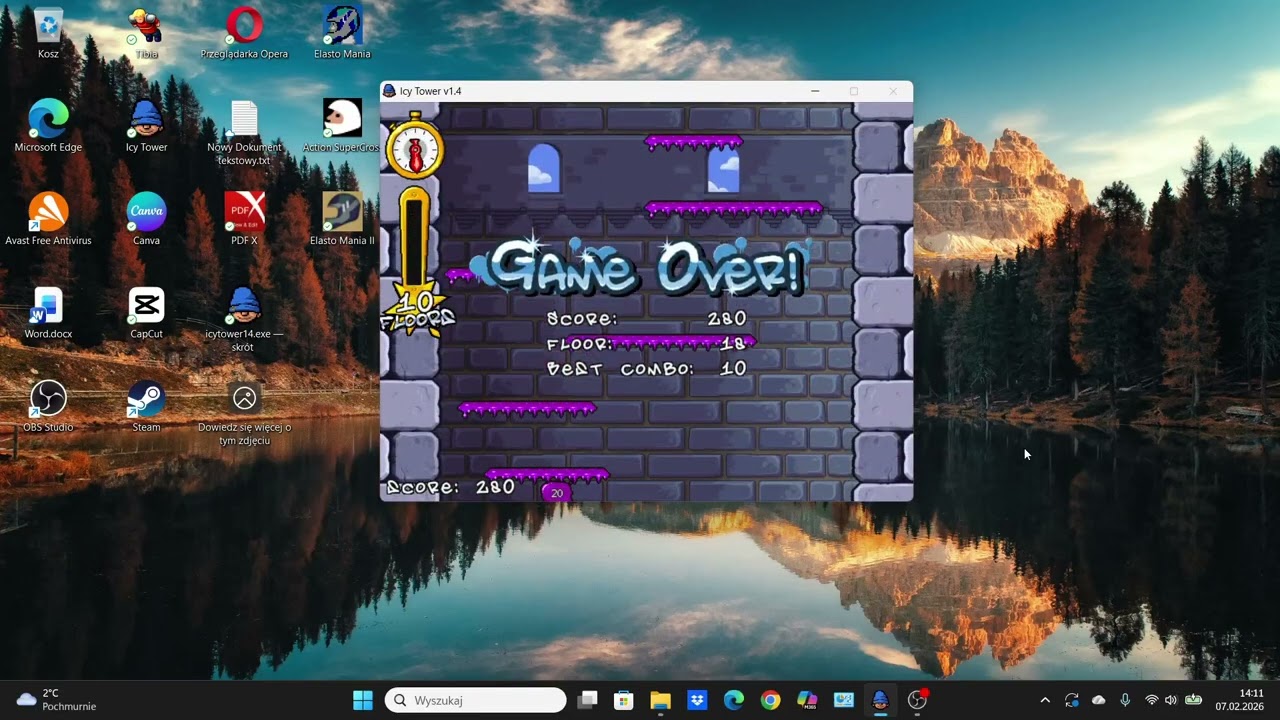
Task: Switch to Icy Tower taskbar button
Action: point(880,700)
